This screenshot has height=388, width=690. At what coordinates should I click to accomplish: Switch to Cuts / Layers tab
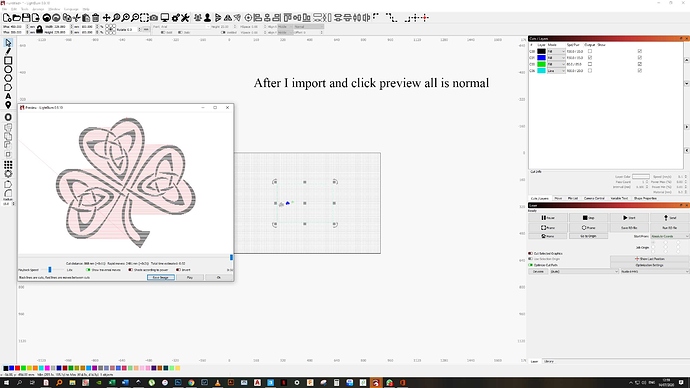point(540,198)
